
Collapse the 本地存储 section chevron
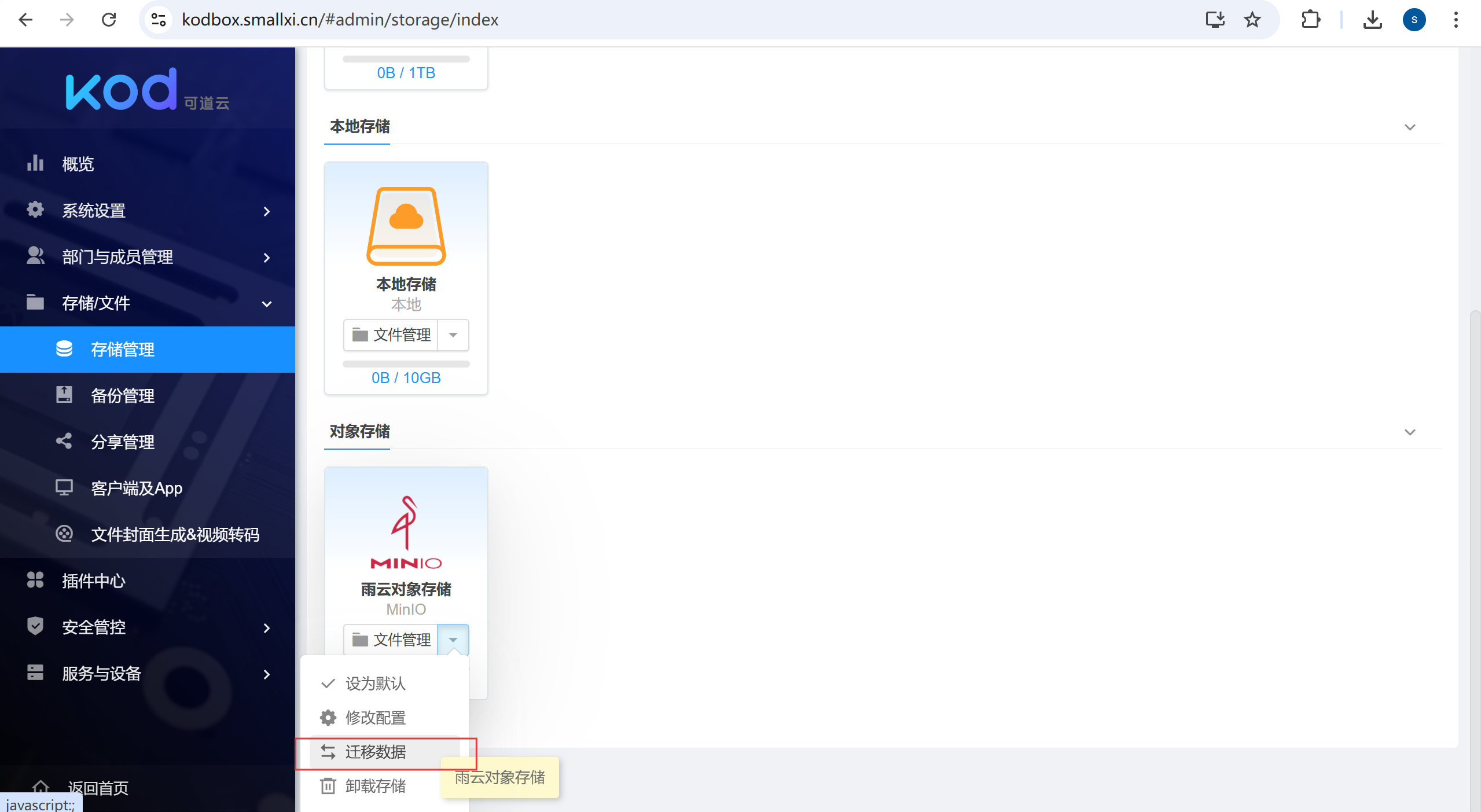(1410, 127)
